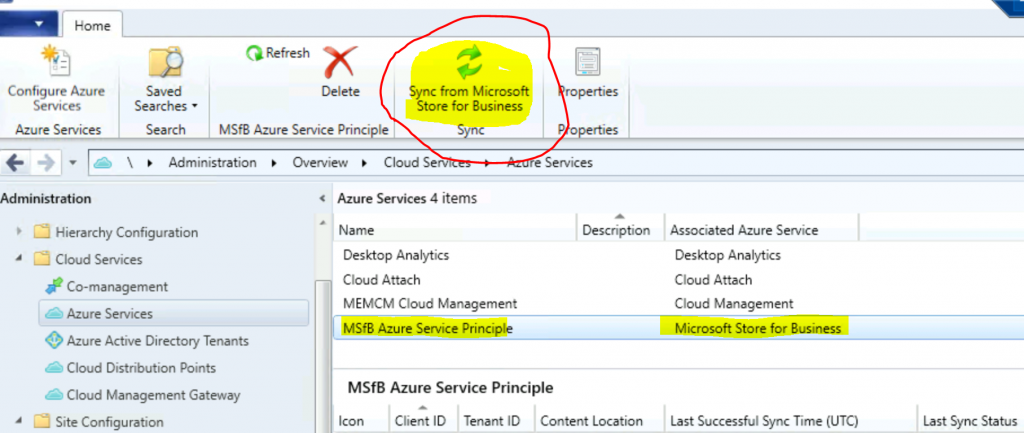Select Cloud Management Gateway node

pos(143,395)
